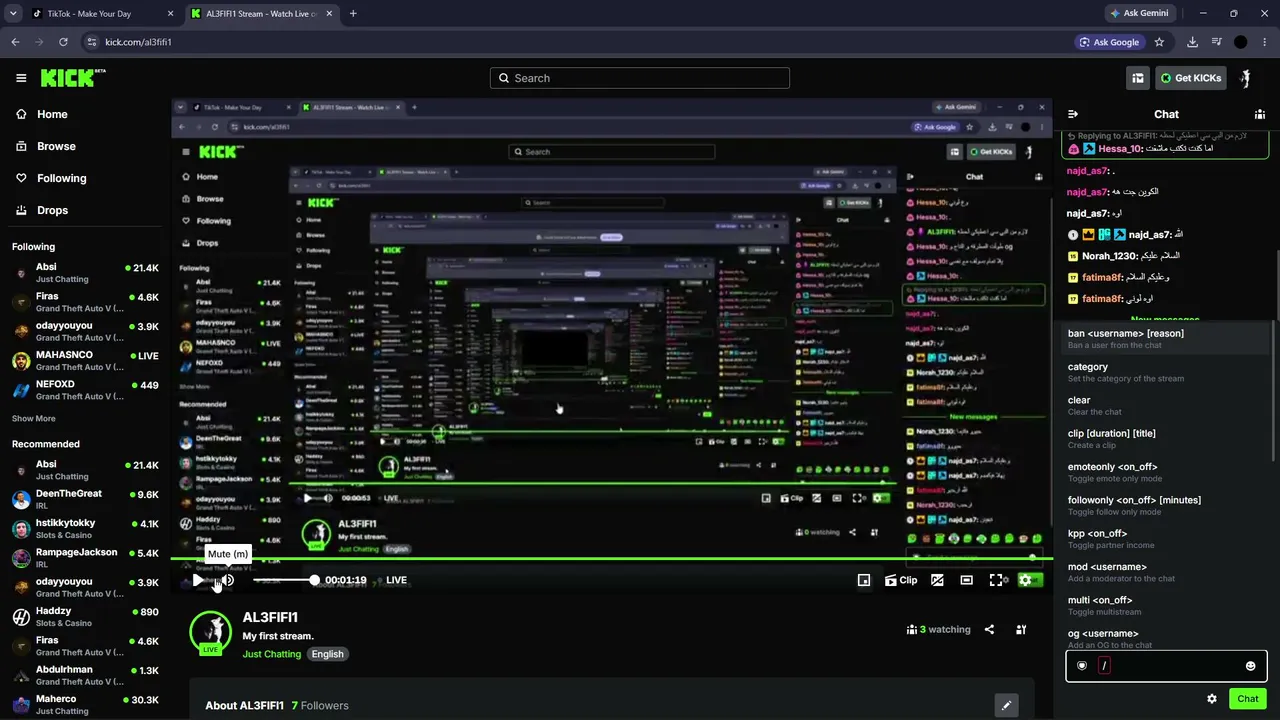This screenshot has width=1280, height=720.
Task: Open DeenTheGreat's recommended channel
Action: (85, 499)
